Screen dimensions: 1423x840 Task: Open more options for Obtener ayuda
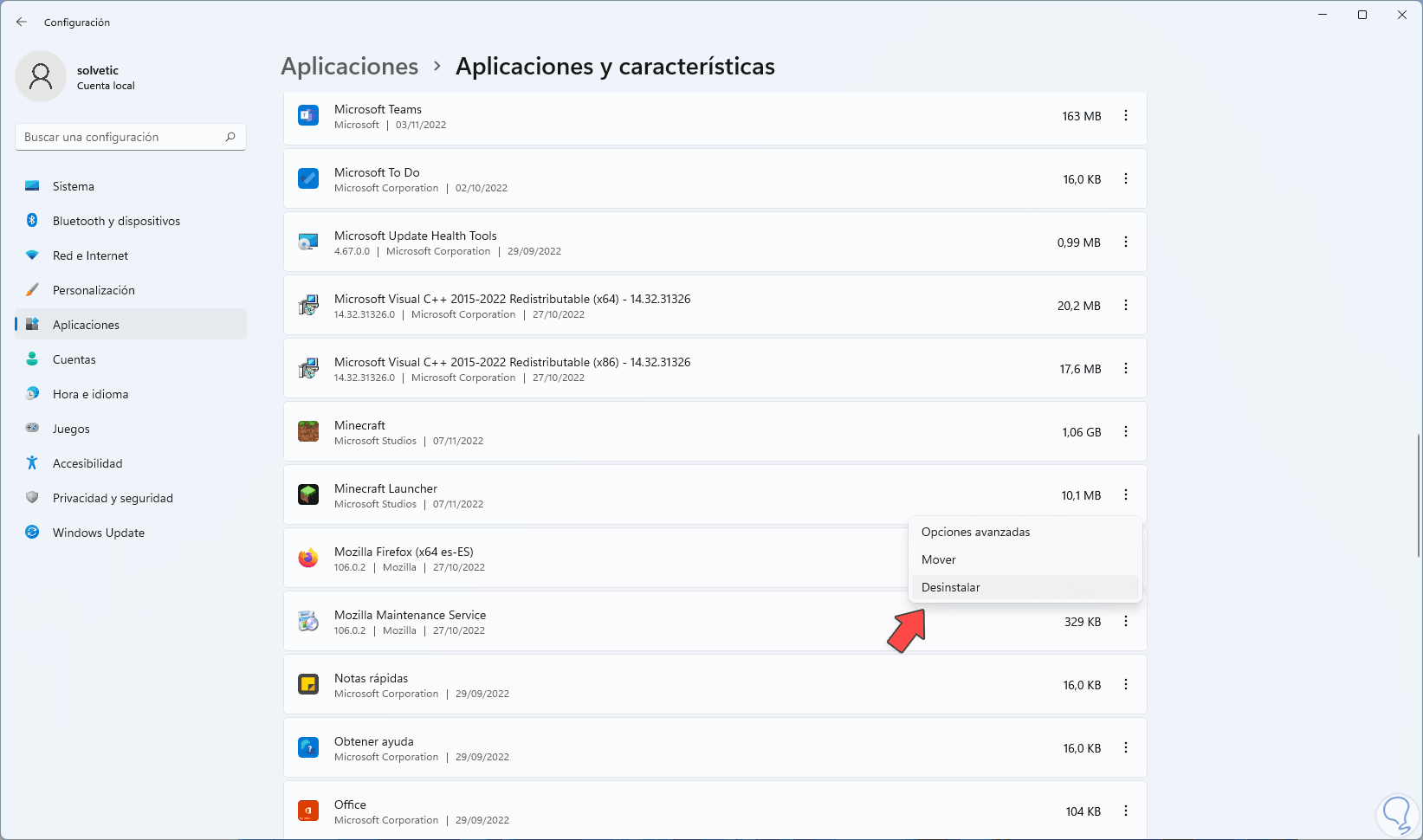(x=1126, y=747)
